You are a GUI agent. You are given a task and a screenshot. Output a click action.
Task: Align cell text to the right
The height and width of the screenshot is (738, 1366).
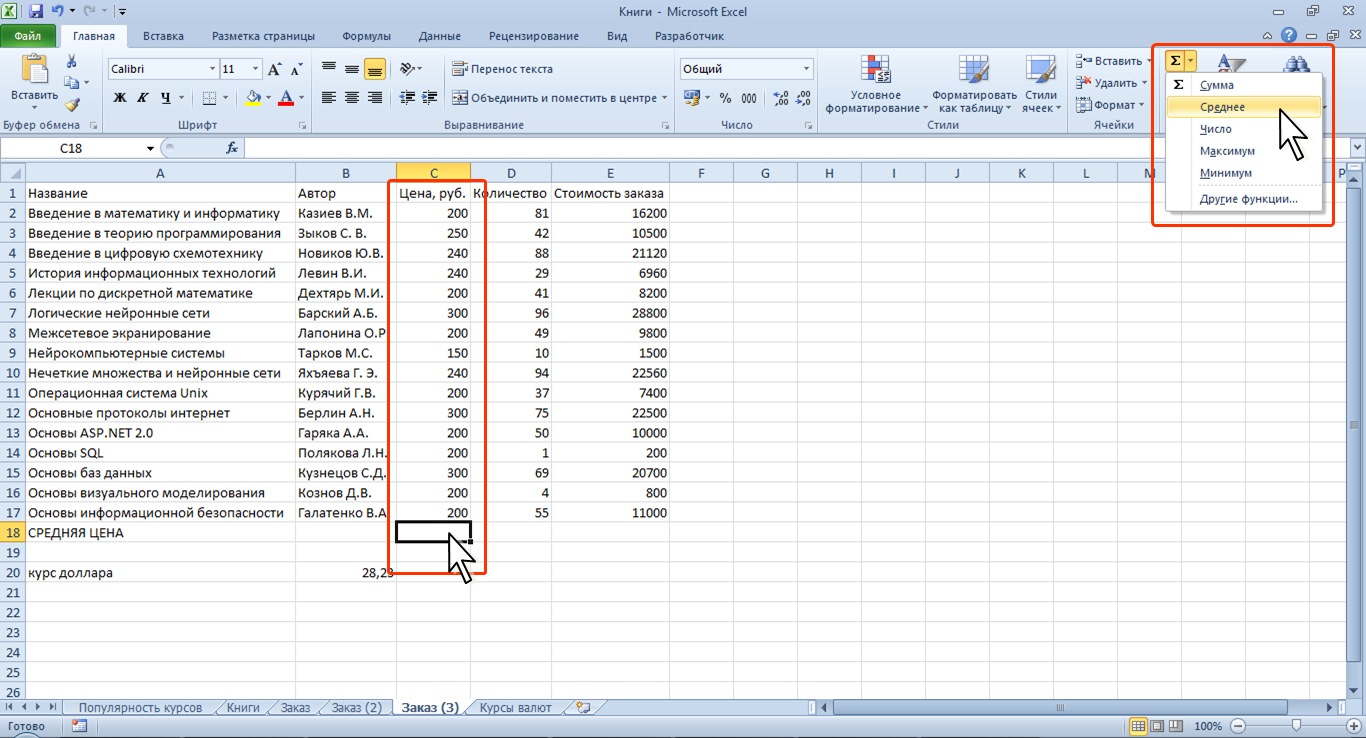pyautogui.click(x=375, y=98)
